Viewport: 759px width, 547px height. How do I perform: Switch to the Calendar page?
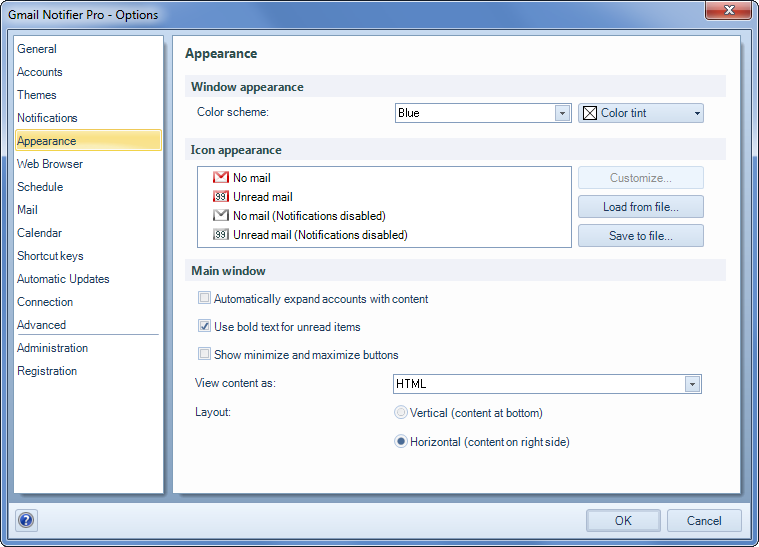coord(39,233)
